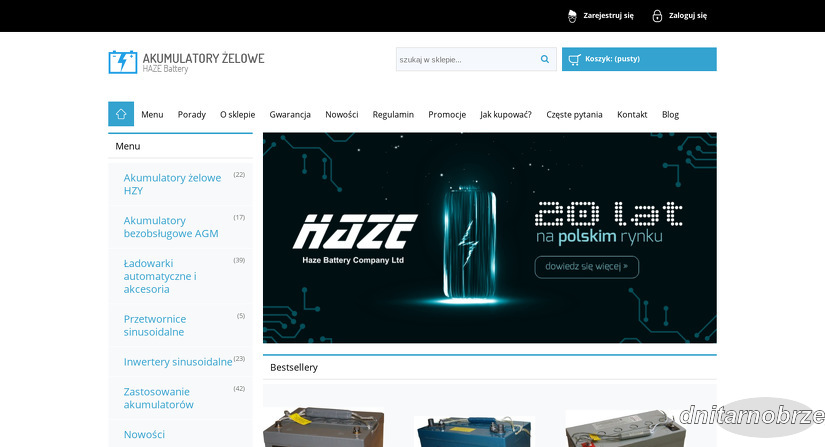Viewport: 825px width, 447px height.
Task: Open Inwertery sinusoidalne category
Action: tap(177, 361)
